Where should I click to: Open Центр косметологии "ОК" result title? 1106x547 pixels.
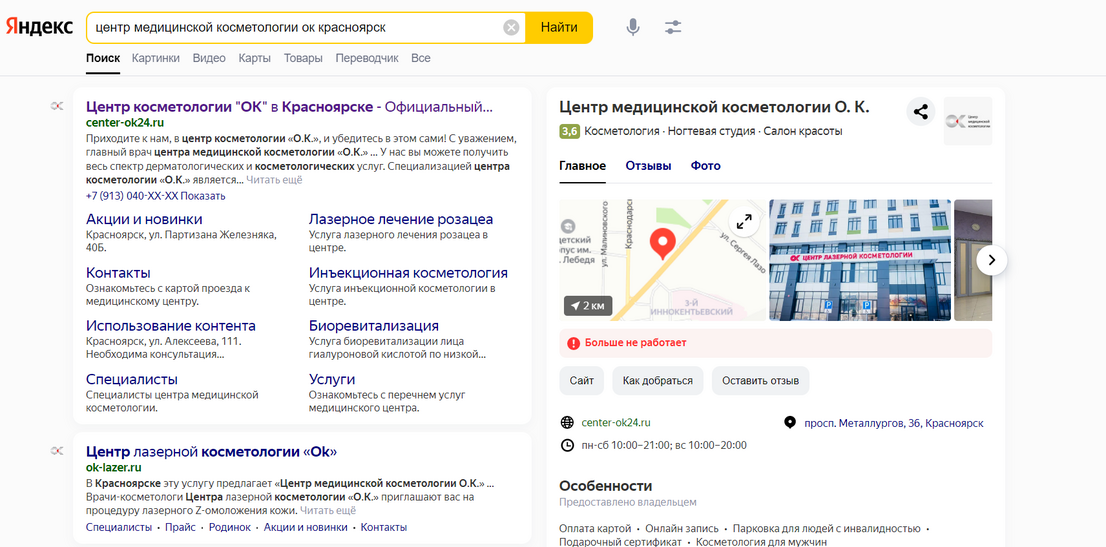point(289,107)
